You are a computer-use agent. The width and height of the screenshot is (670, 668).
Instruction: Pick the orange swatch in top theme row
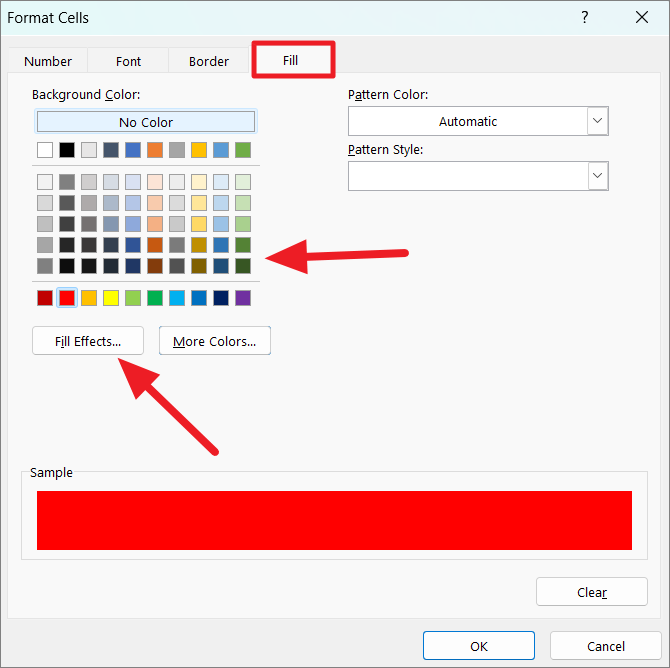tap(155, 150)
